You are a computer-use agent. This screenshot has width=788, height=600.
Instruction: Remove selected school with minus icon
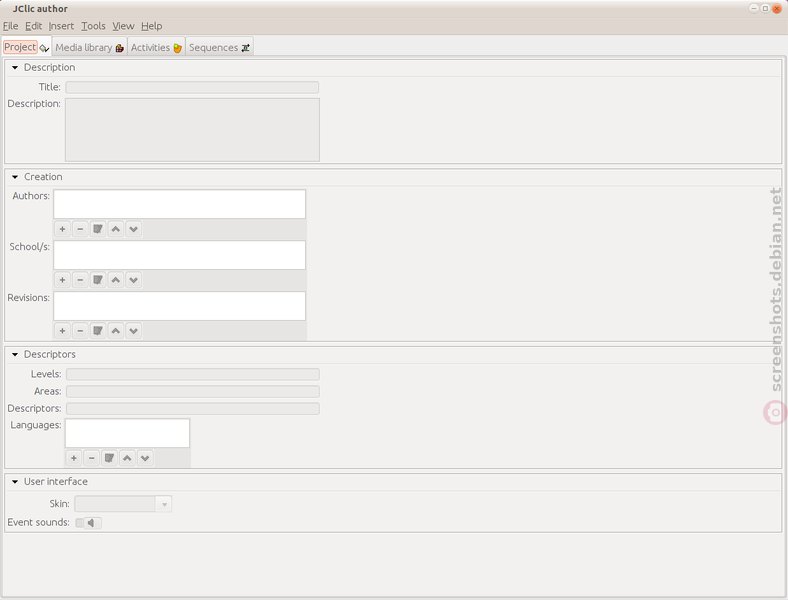(80, 280)
